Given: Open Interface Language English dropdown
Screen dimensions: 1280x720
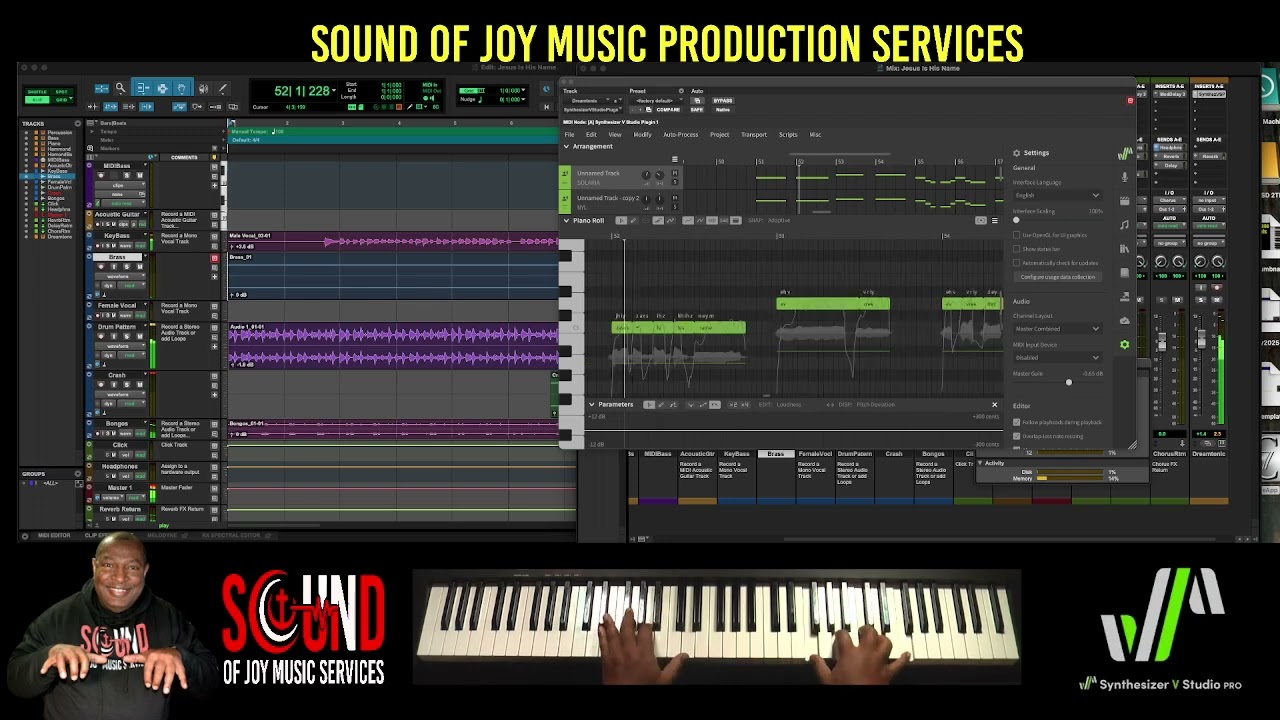Looking at the screenshot, I should pyautogui.click(x=1058, y=195).
